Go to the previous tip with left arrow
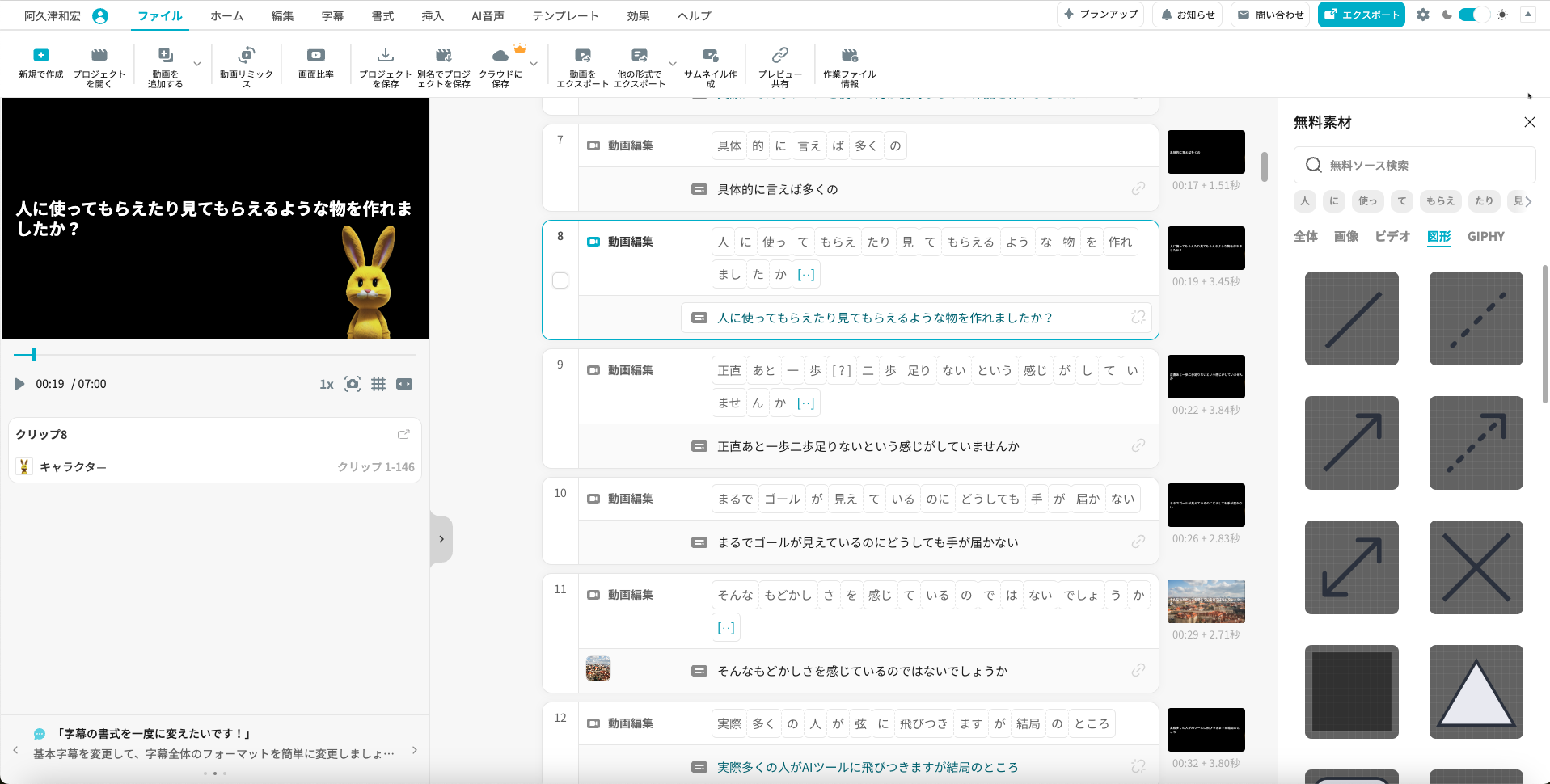 15,750
